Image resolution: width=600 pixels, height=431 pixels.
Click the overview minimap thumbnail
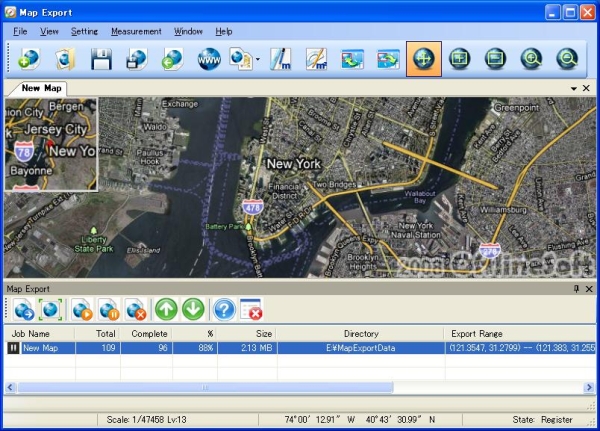[51, 144]
